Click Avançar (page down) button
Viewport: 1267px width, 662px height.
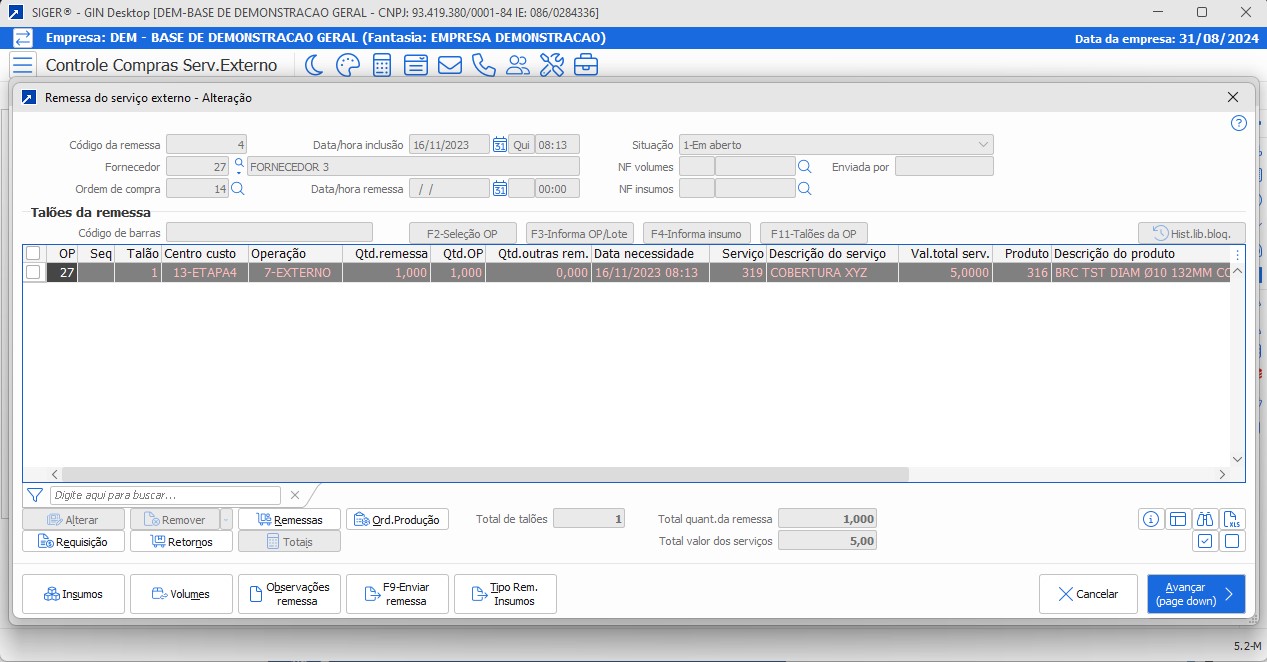pos(1196,594)
